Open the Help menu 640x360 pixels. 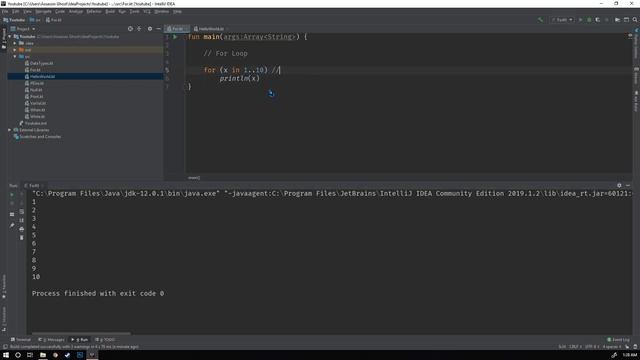point(177,11)
